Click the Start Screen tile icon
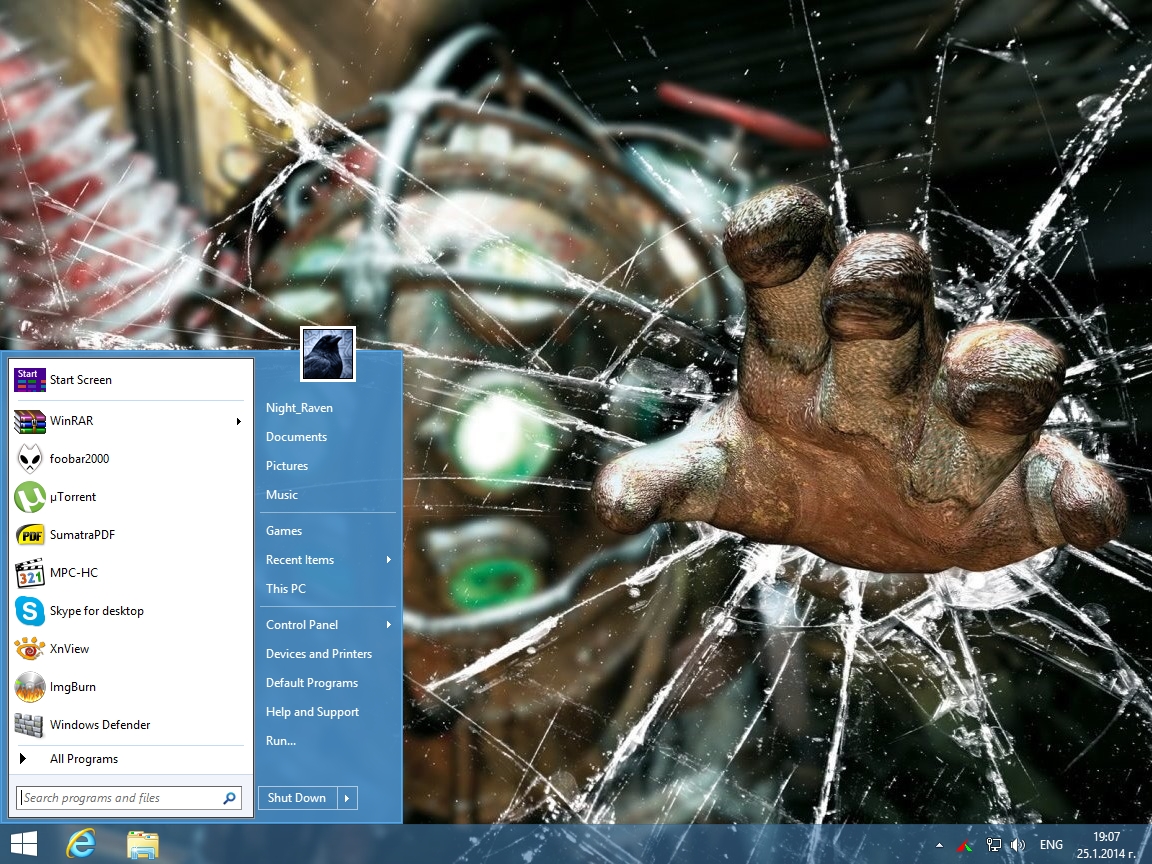Image resolution: width=1152 pixels, height=864 pixels. [x=30, y=380]
